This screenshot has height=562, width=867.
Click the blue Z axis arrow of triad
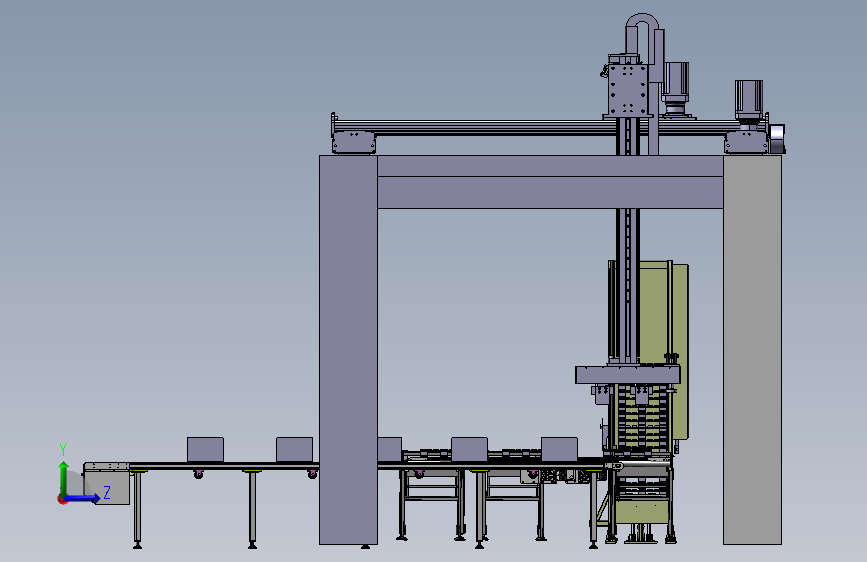(83, 498)
